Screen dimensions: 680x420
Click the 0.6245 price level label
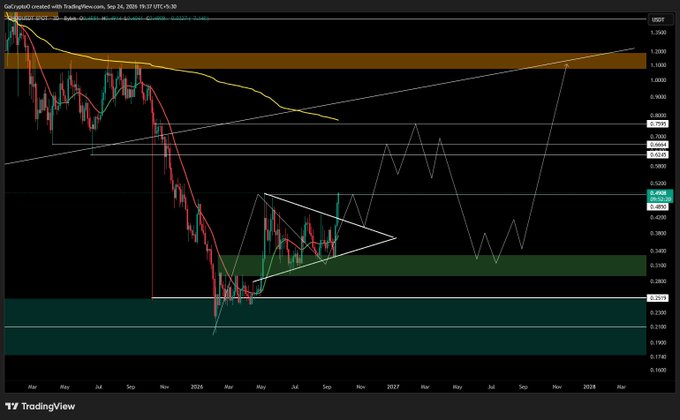[658, 154]
